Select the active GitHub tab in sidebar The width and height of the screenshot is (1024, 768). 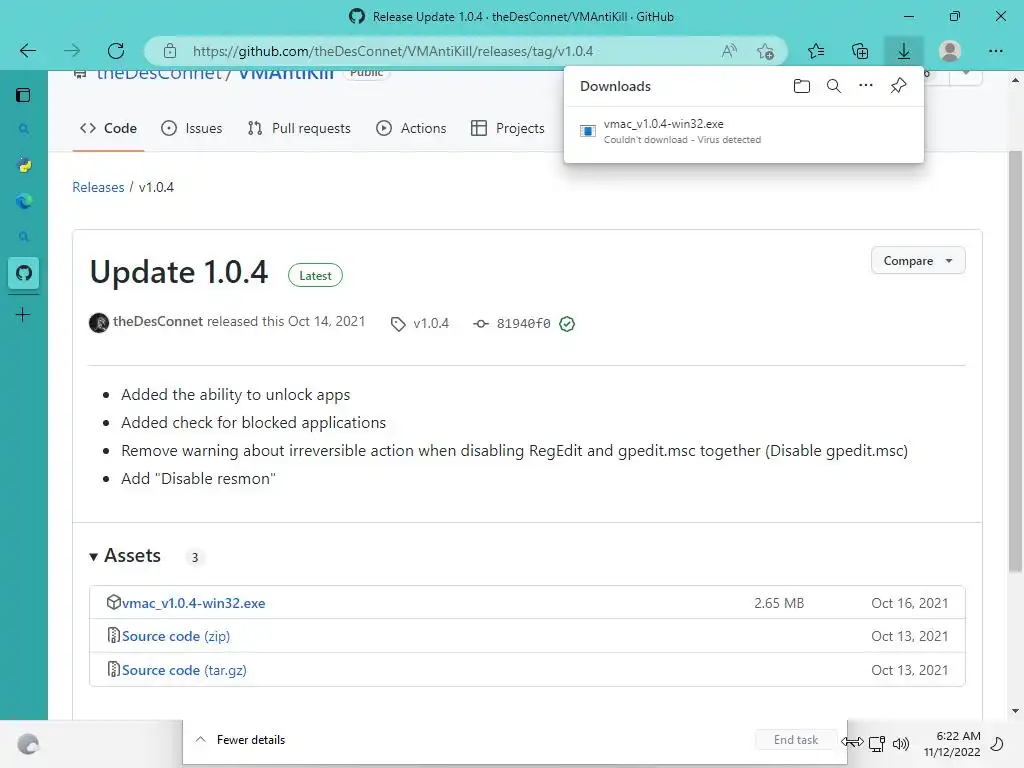click(x=24, y=272)
